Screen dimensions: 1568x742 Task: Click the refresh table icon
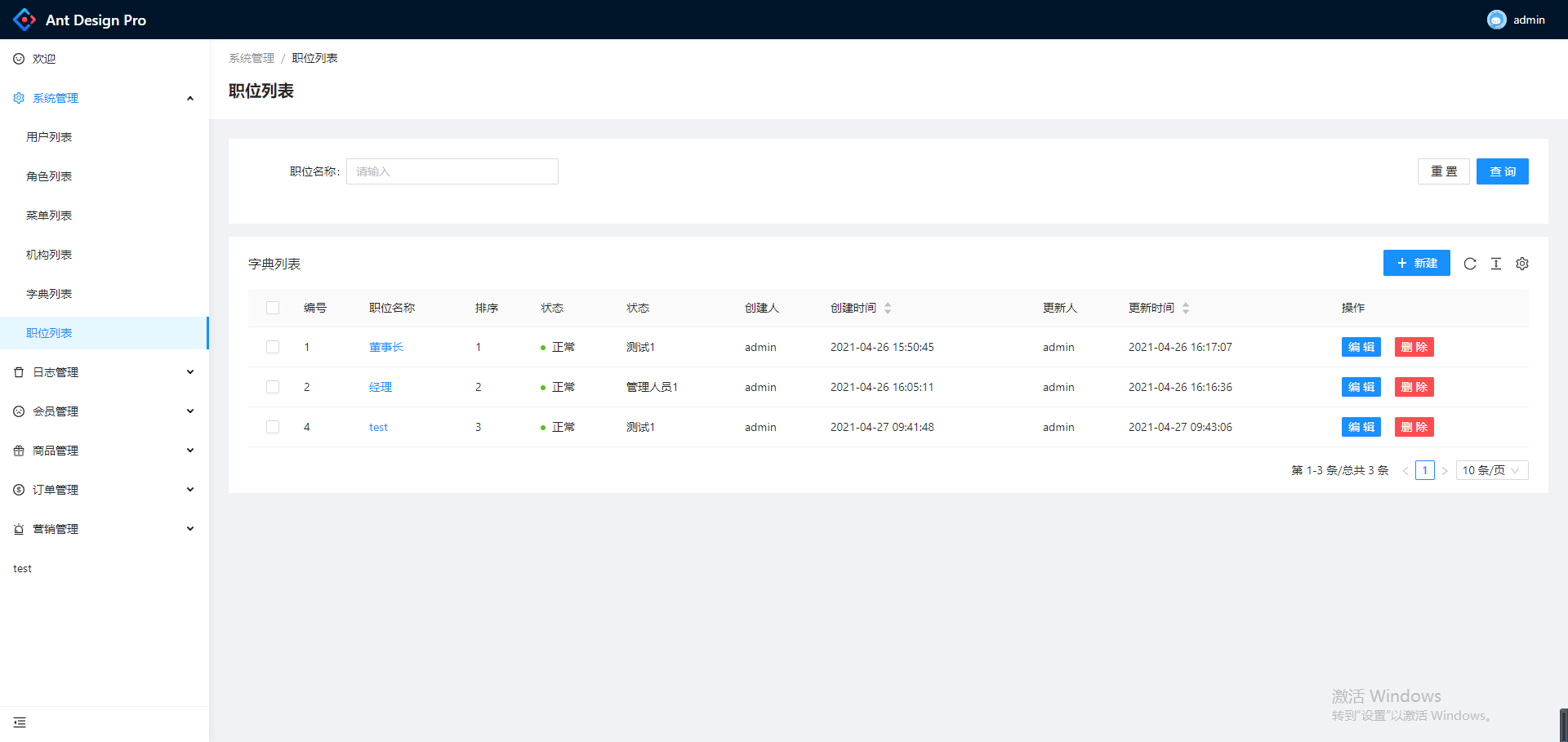coord(1470,264)
